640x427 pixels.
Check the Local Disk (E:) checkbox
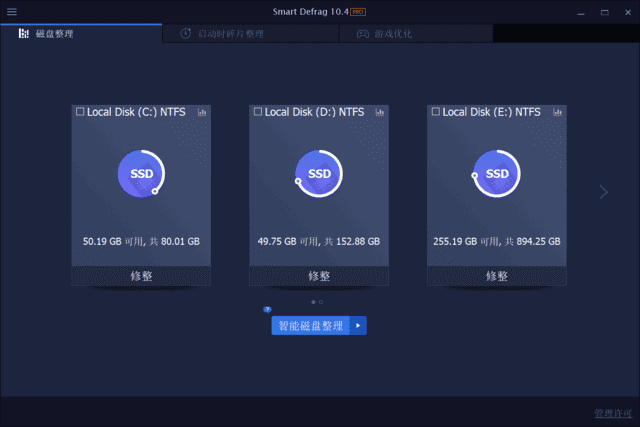coord(436,112)
